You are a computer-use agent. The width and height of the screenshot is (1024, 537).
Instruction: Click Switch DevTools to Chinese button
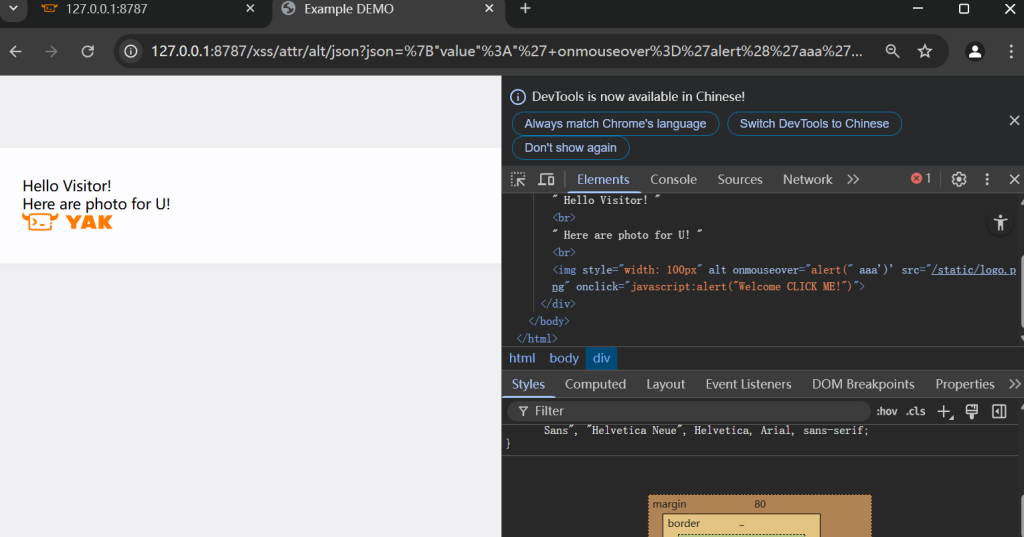(814, 124)
